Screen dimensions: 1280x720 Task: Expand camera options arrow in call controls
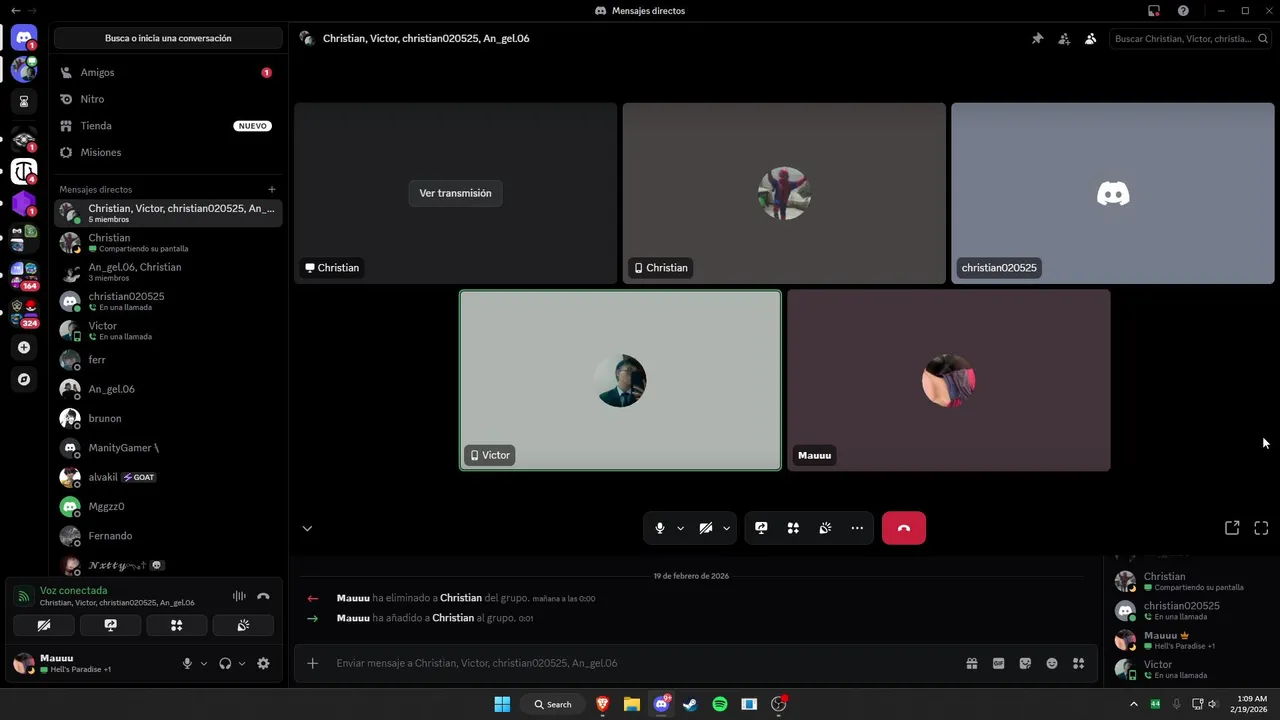pos(726,528)
